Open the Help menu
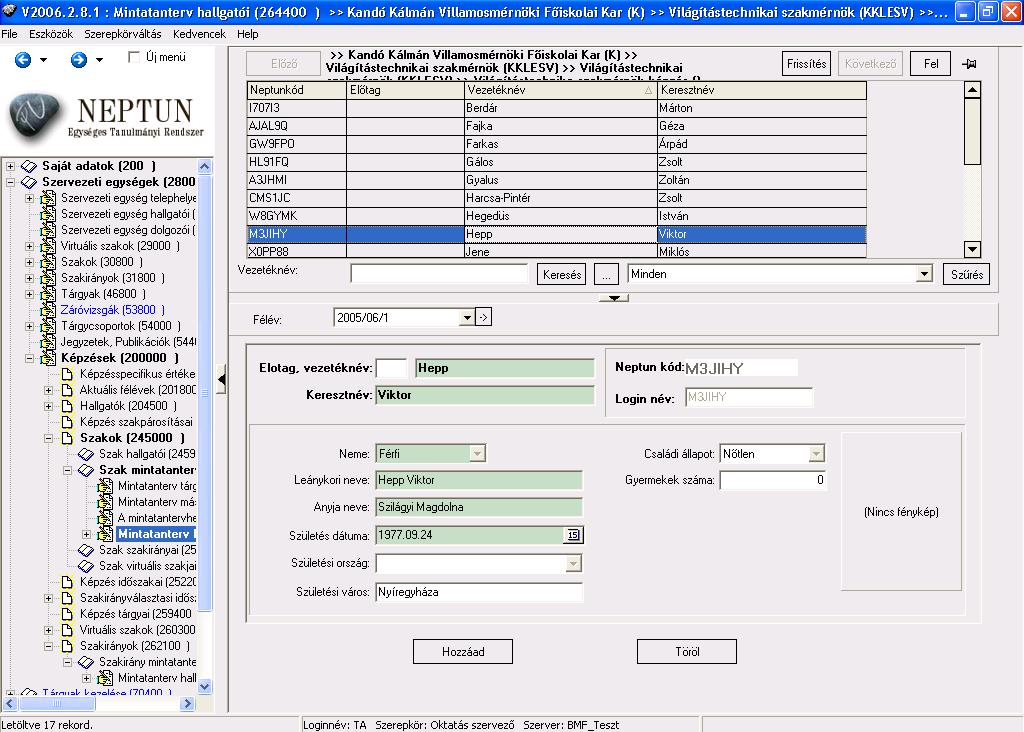The height and width of the screenshot is (732, 1024). point(248,34)
